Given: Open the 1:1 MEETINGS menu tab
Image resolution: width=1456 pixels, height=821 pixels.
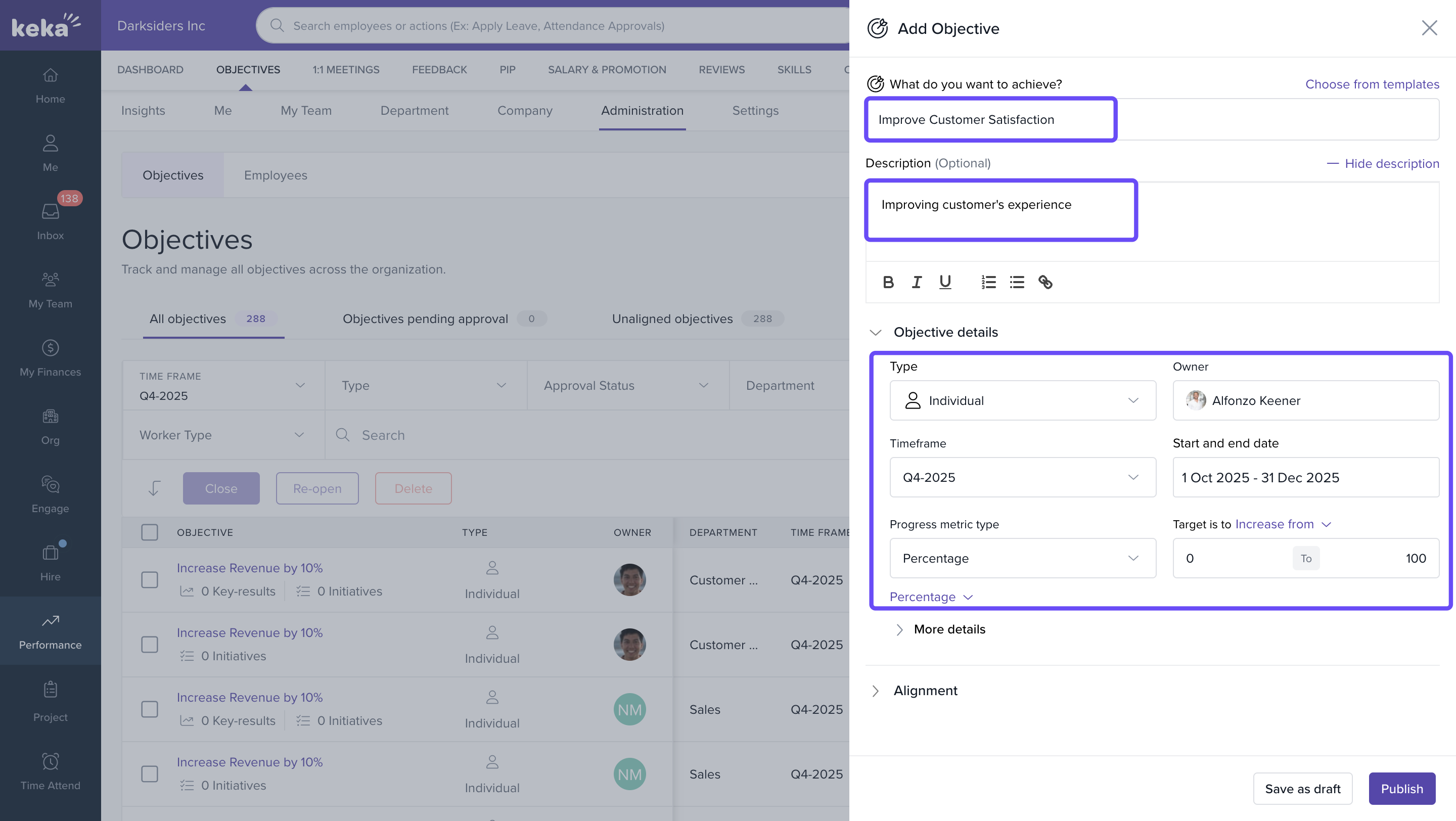Looking at the screenshot, I should (345, 69).
